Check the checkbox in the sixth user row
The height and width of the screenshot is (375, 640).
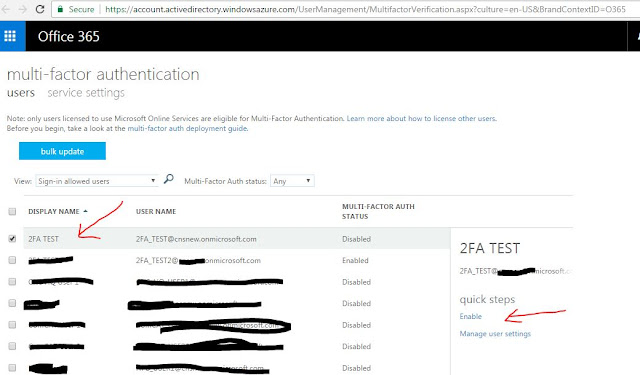point(12,346)
